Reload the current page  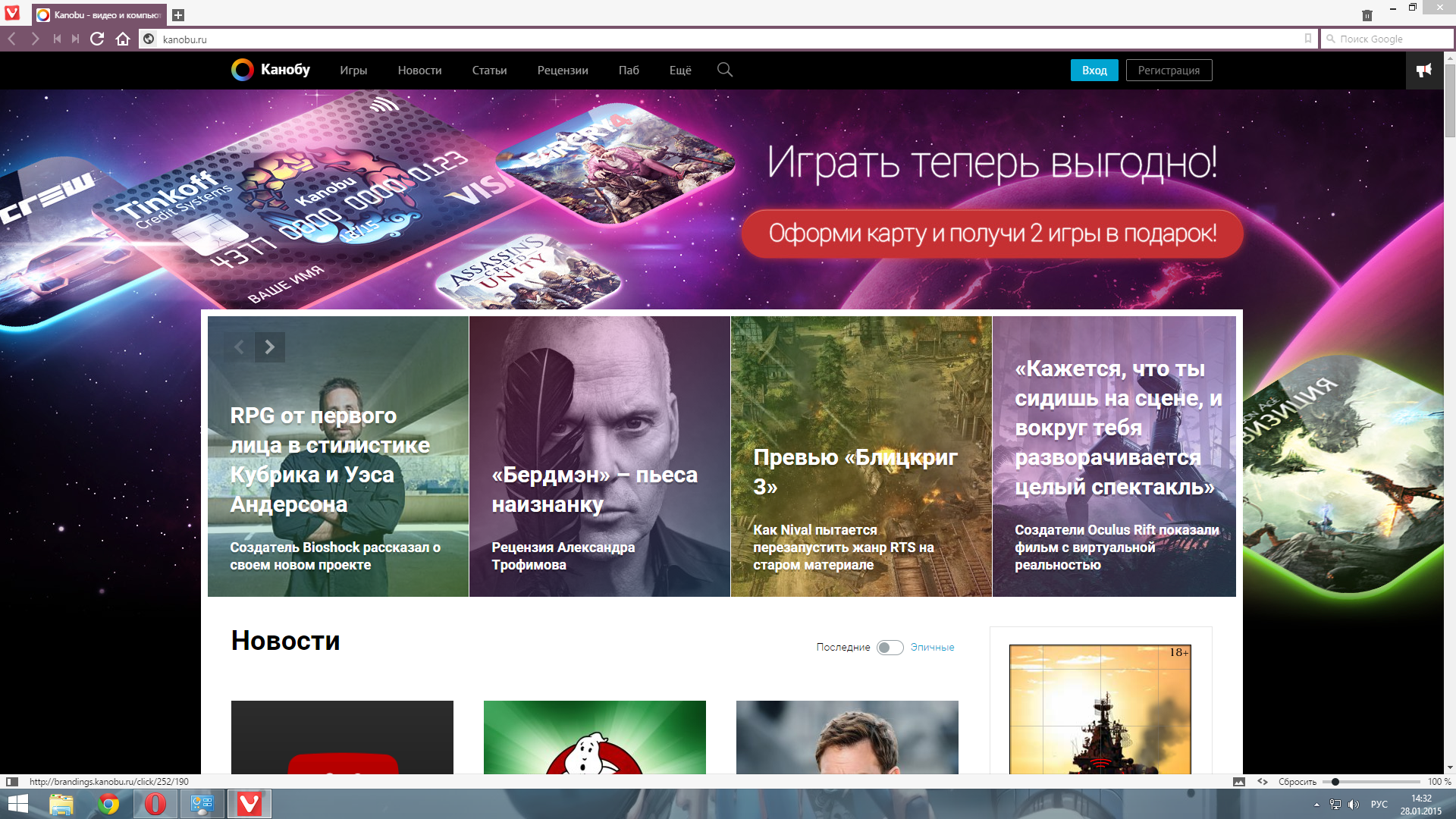click(97, 39)
